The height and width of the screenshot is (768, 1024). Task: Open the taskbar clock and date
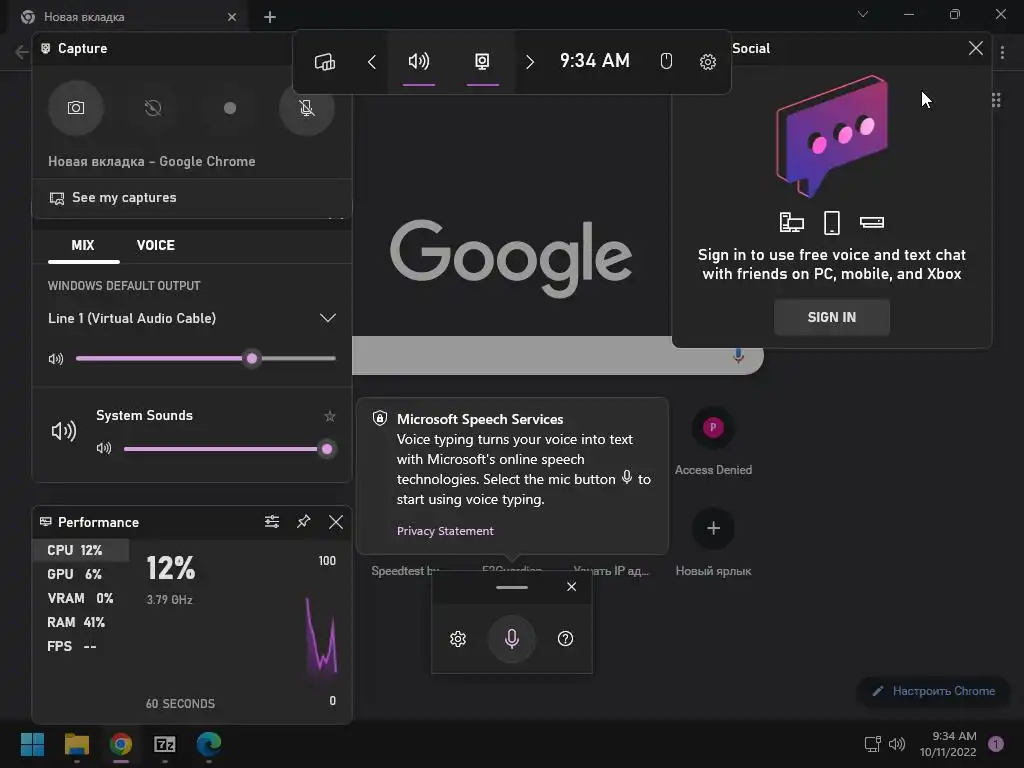point(948,744)
